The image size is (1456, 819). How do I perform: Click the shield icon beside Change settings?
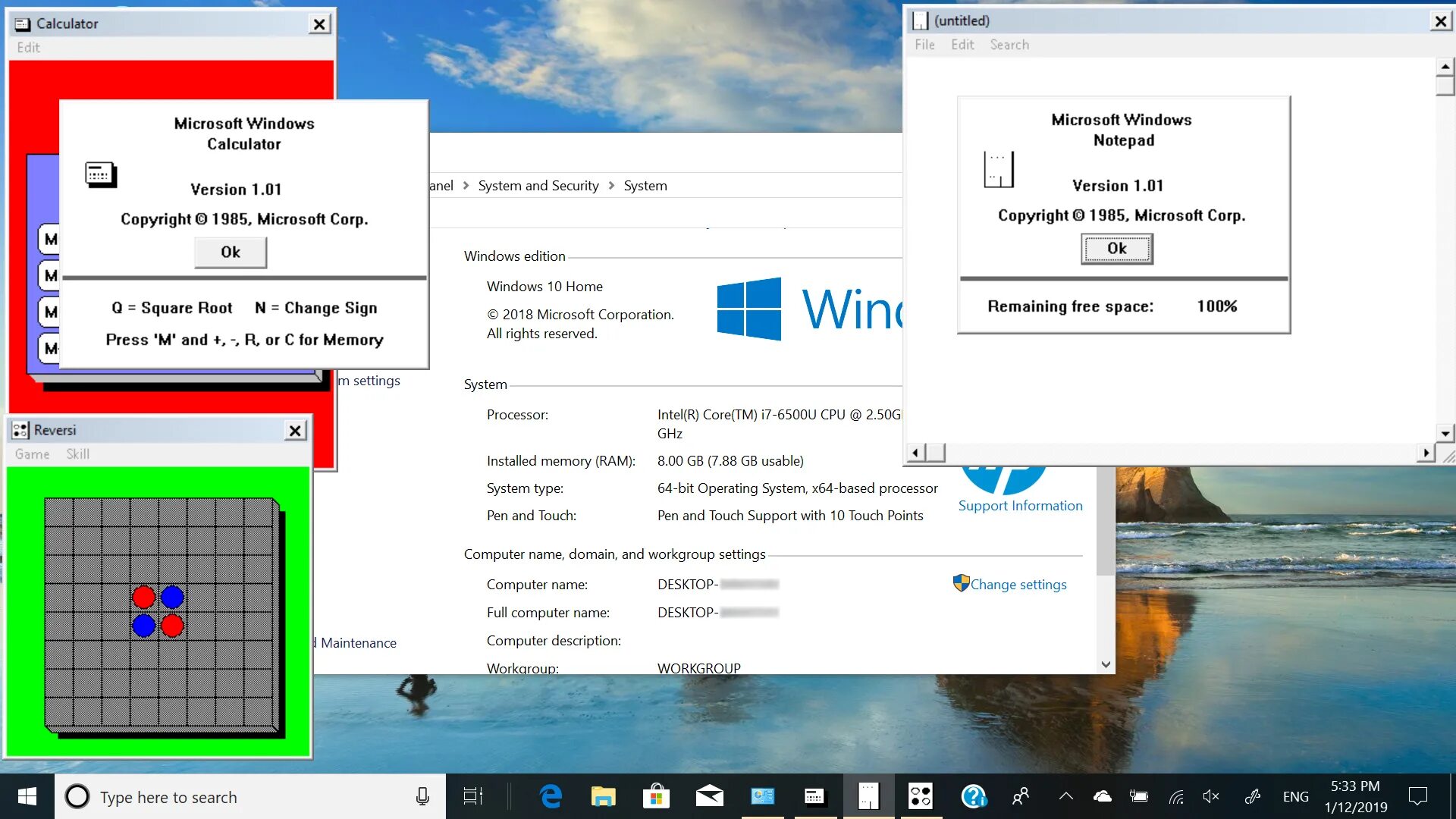click(x=961, y=583)
